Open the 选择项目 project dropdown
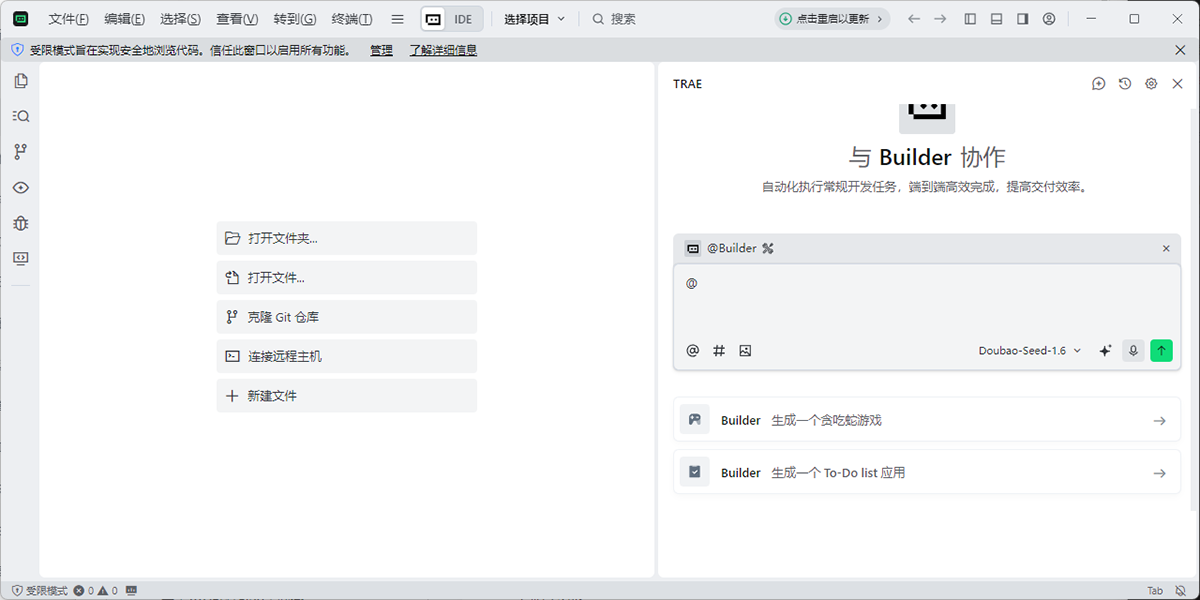The image size is (1200, 600). click(534, 19)
